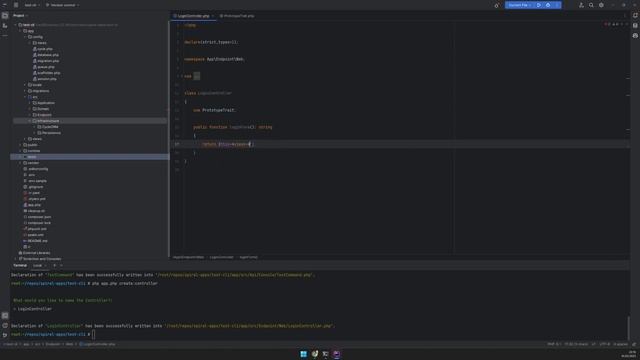Image resolution: width=640 pixels, height=360 pixels.
Task: Open more run actions menu
Action: click(557, 5)
